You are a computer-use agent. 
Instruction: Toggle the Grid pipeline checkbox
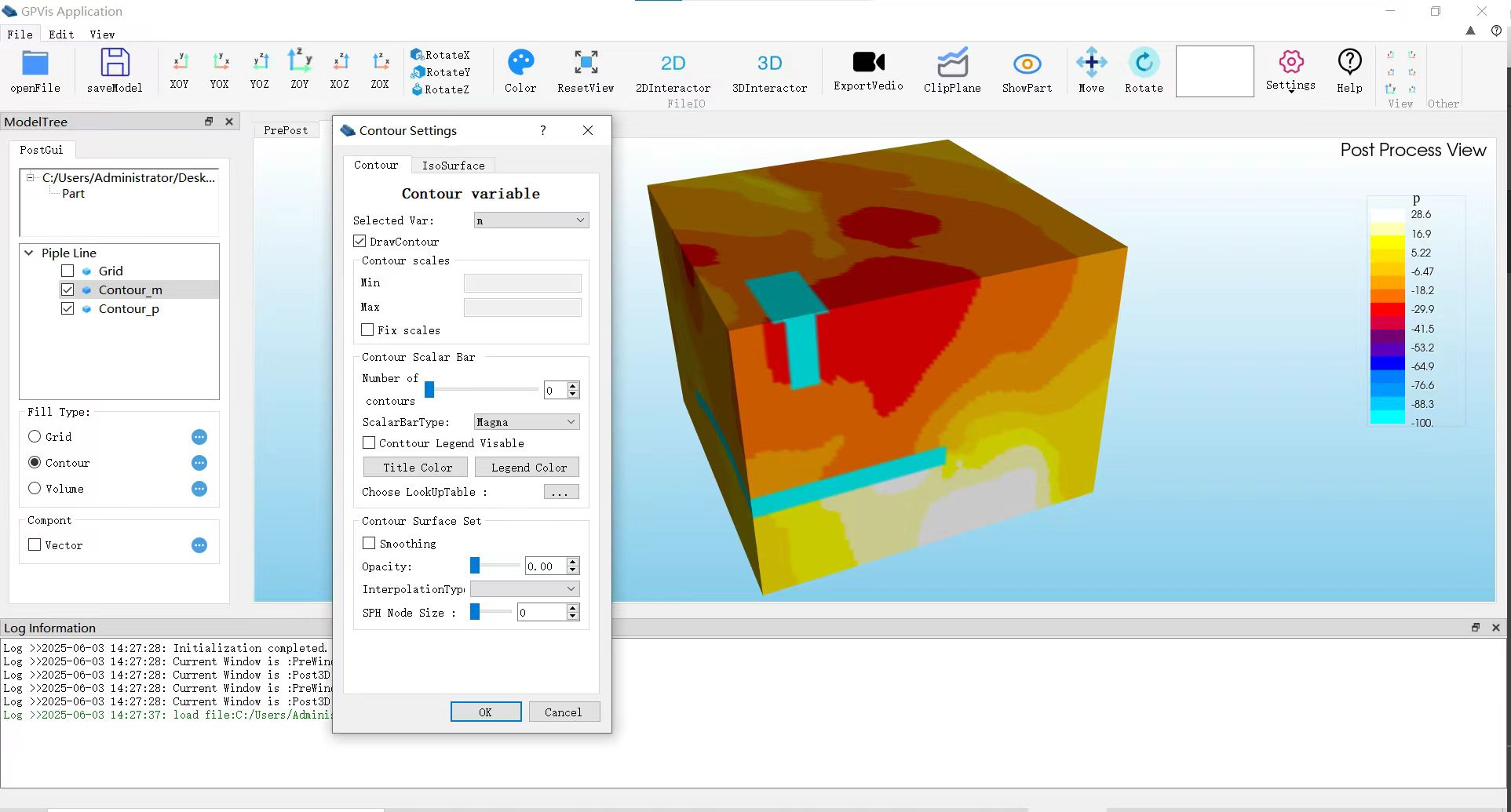point(68,271)
